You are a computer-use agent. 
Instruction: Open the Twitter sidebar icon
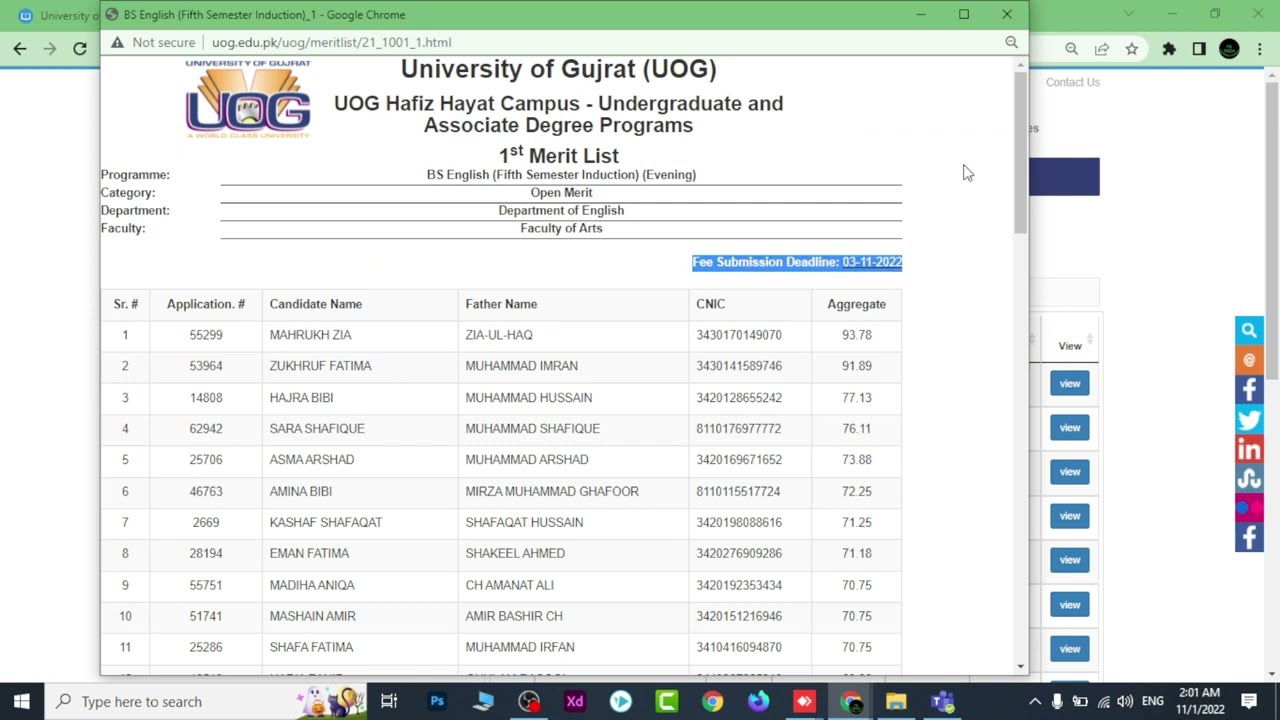[x=1249, y=419]
